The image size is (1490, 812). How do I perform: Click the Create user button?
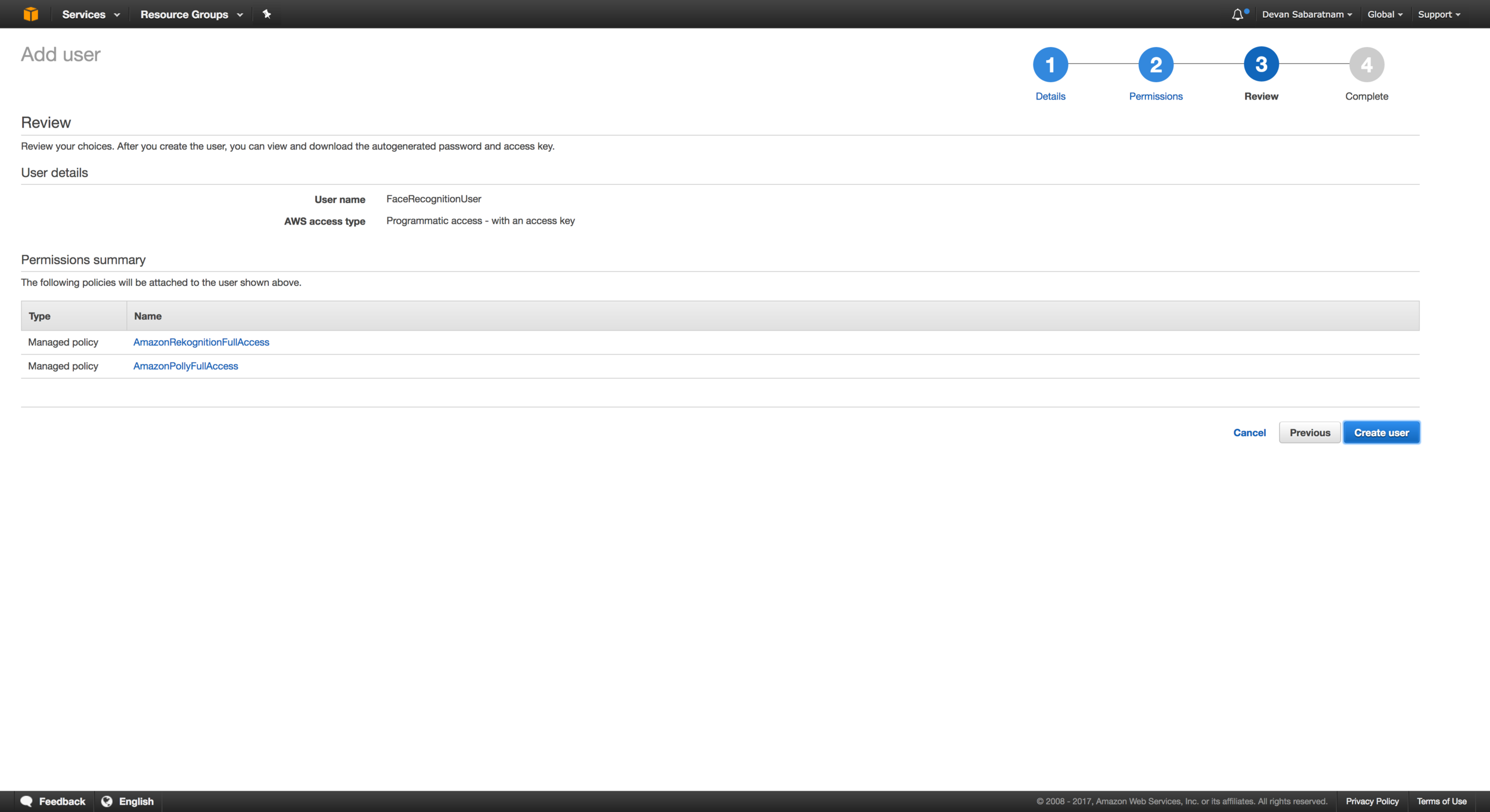tap(1382, 433)
